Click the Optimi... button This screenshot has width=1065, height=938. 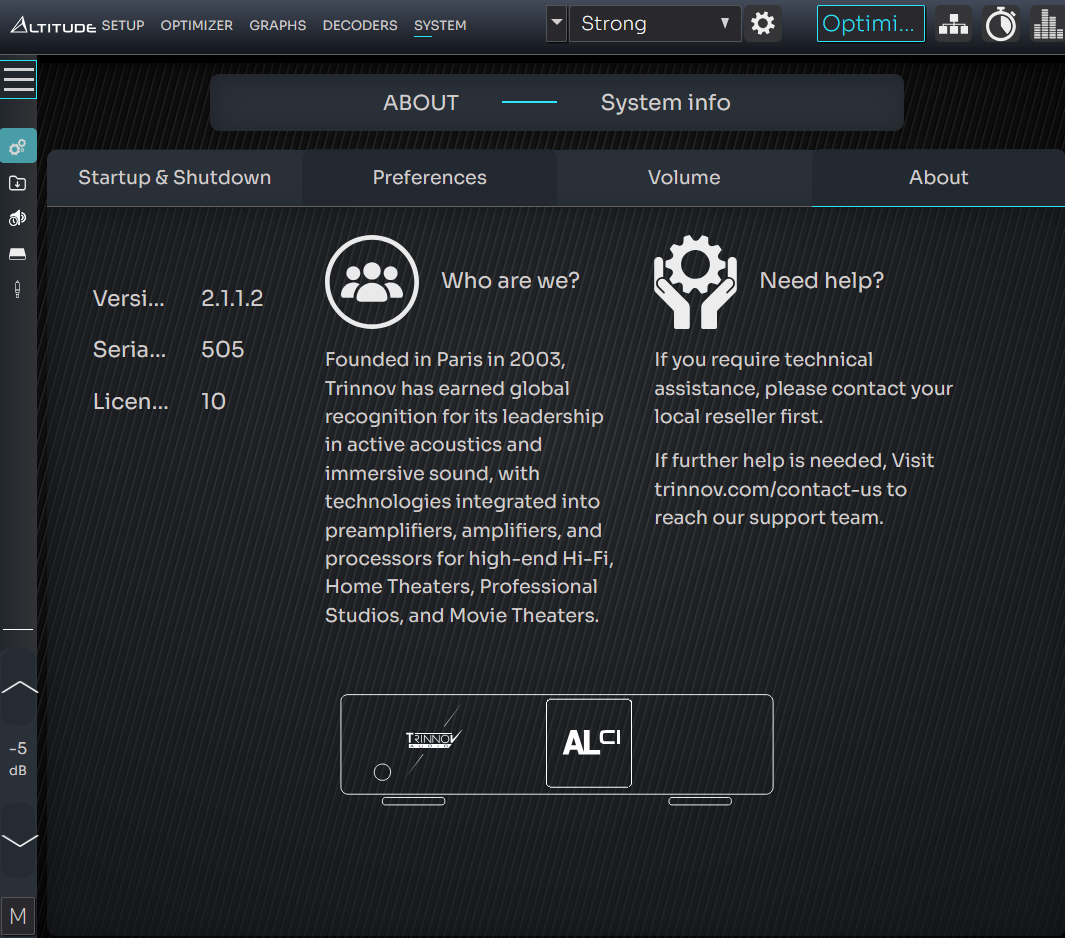(x=870, y=24)
